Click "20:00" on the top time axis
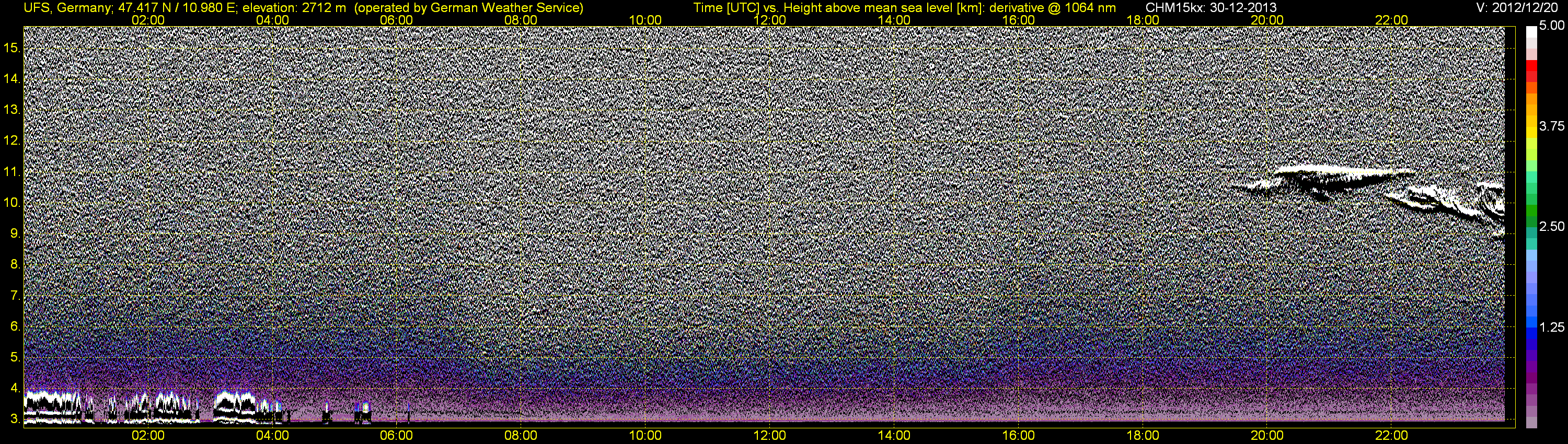Screen dimensions: 1568x444 pyautogui.click(x=1267, y=20)
